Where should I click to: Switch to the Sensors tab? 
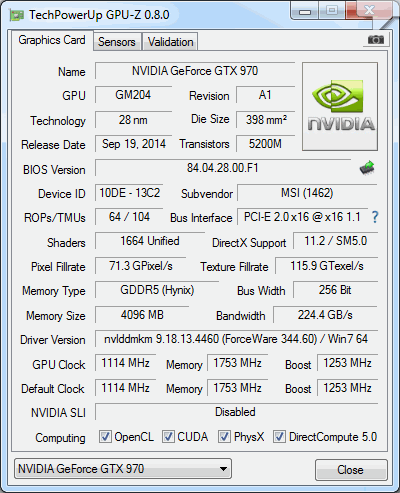click(x=117, y=42)
